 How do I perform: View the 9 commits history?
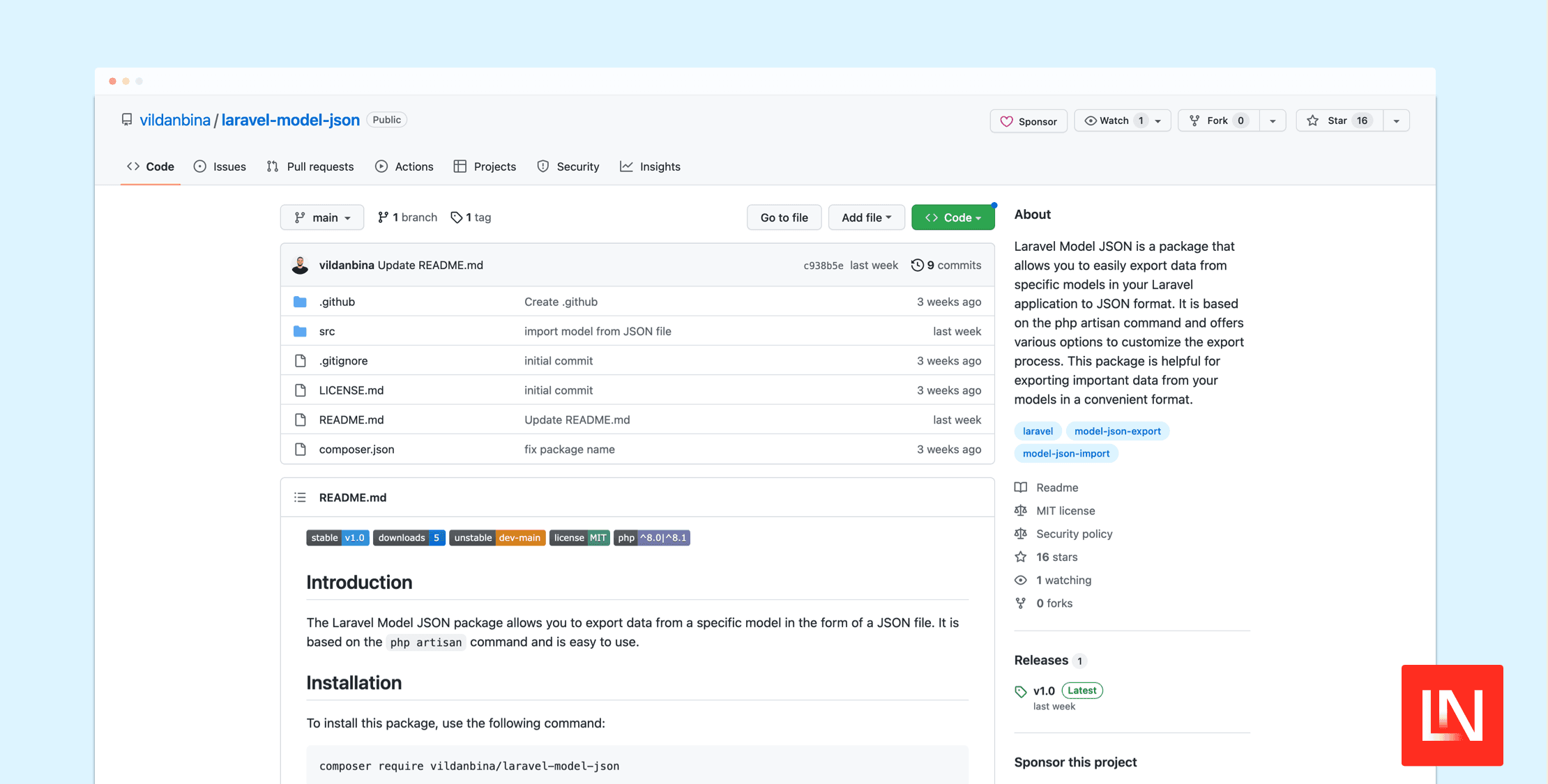click(x=946, y=265)
